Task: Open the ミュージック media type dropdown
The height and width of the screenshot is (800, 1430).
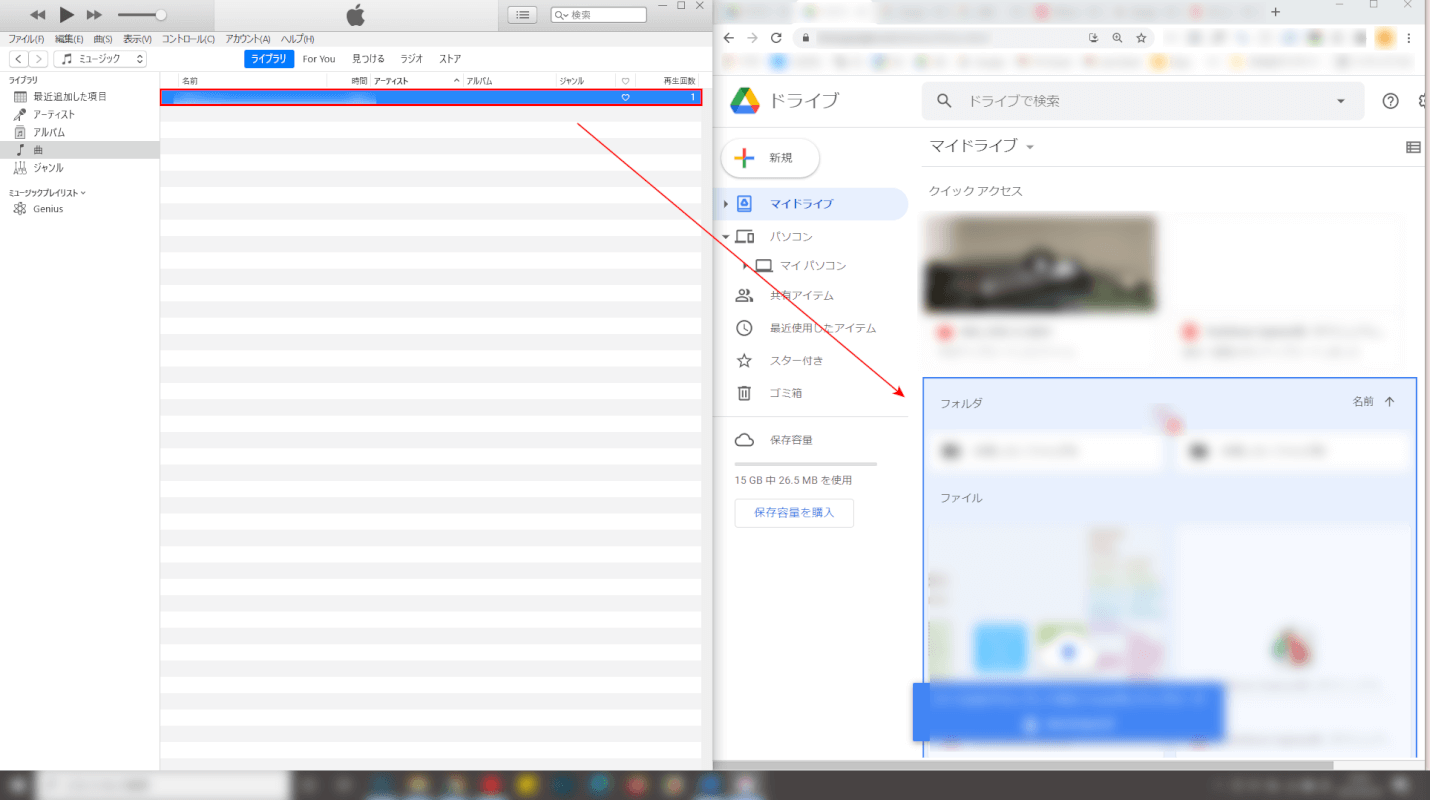Action: coord(100,59)
